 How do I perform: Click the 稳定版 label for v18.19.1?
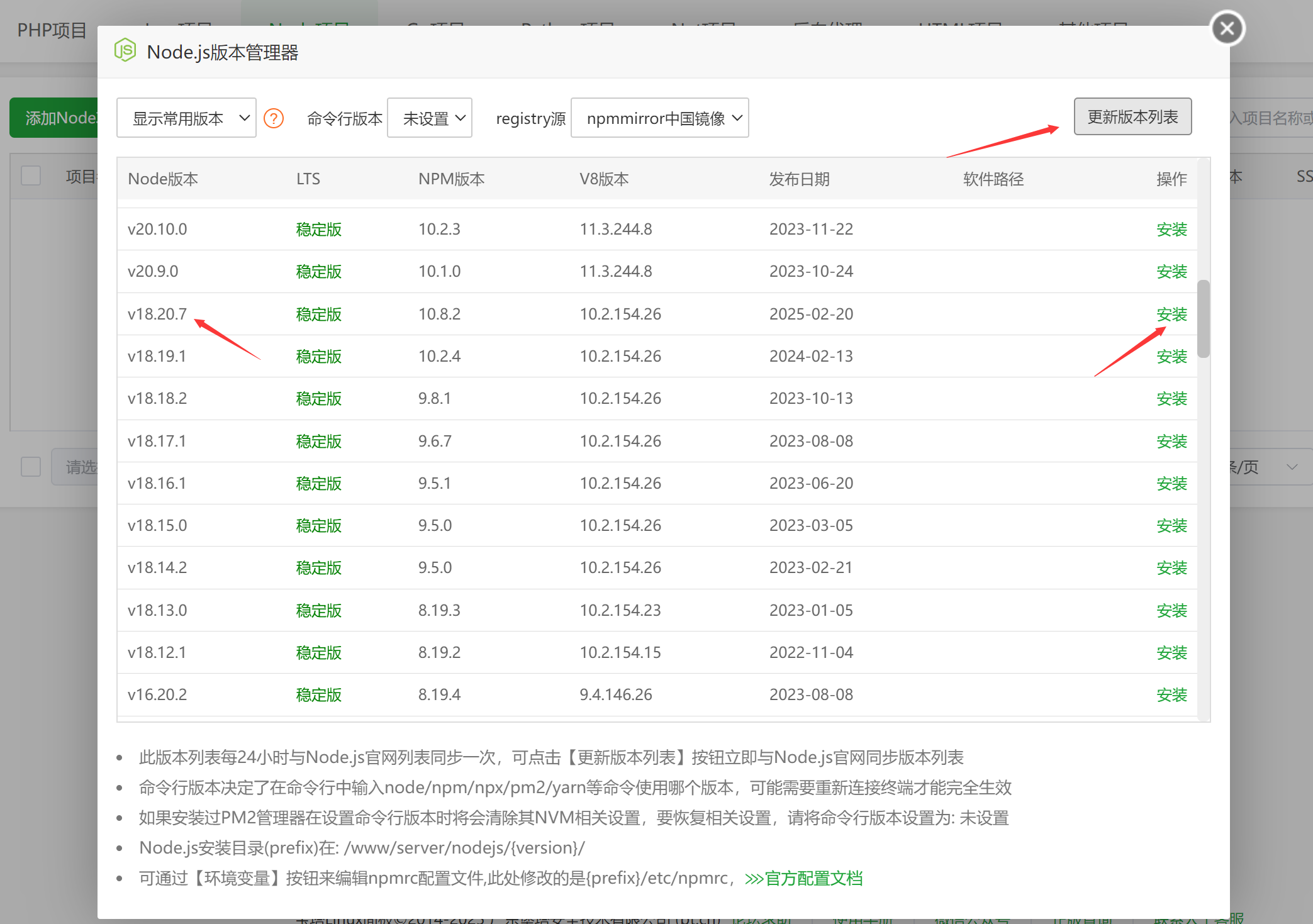tap(318, 357)
